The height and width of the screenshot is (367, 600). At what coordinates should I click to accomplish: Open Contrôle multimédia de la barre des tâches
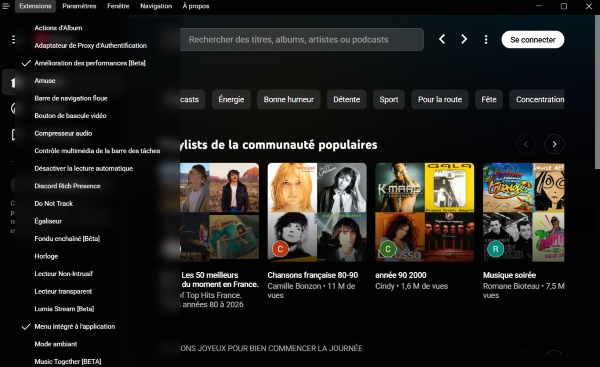[x=97, y=151]
